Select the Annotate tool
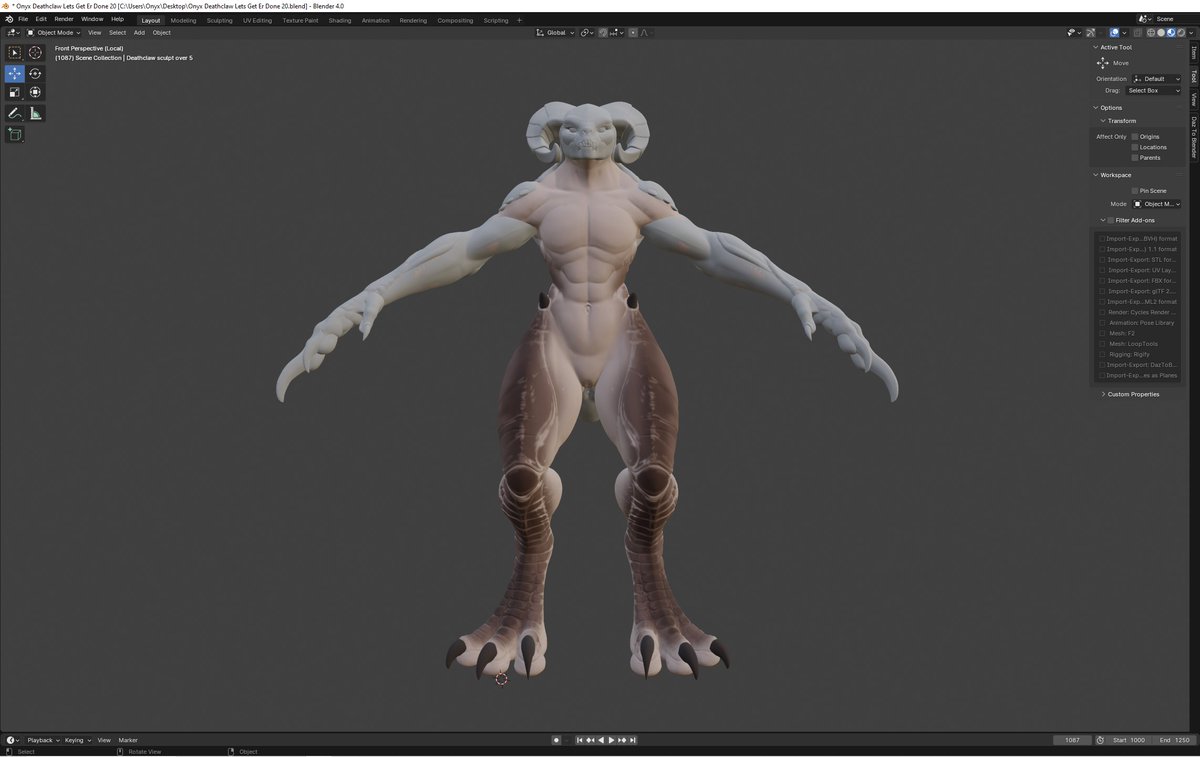Image resolution: width=1200 pixels, height=757 pixels. (x=14, y=113)
